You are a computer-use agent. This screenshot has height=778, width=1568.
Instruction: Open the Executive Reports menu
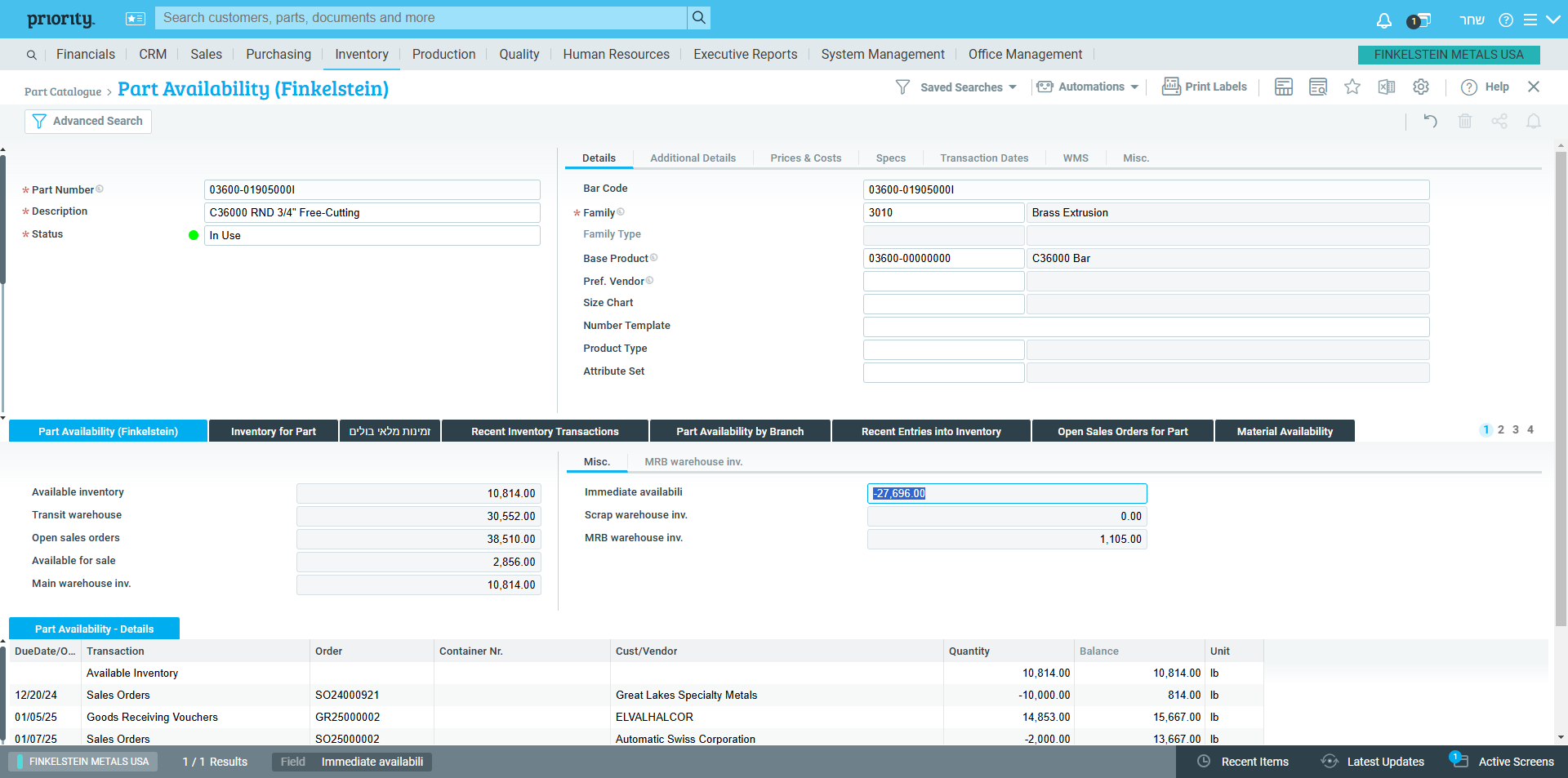click(745, 54)
